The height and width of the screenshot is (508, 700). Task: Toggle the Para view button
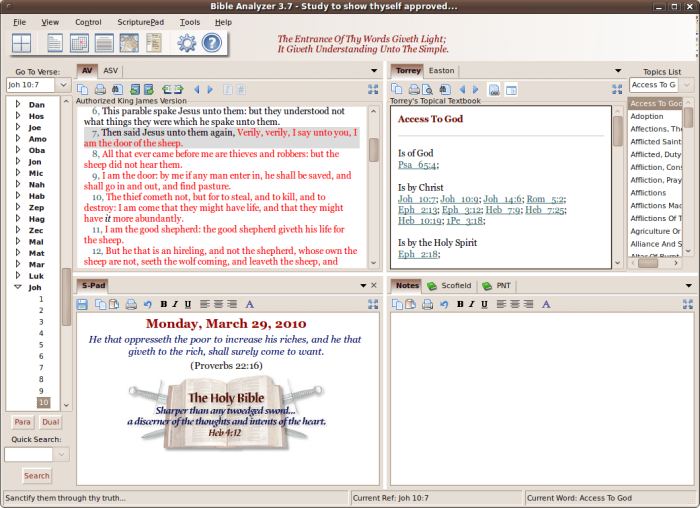pyautogui.click(x=22, y=422)
